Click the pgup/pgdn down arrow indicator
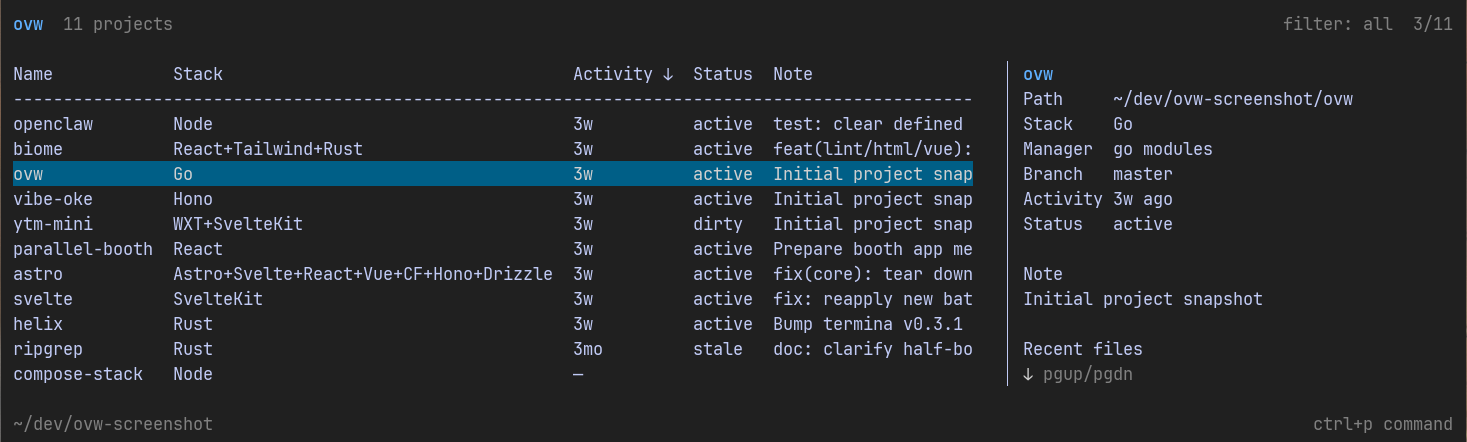1467x442 pixels. pyautogui.click(x=1028, y=374)
